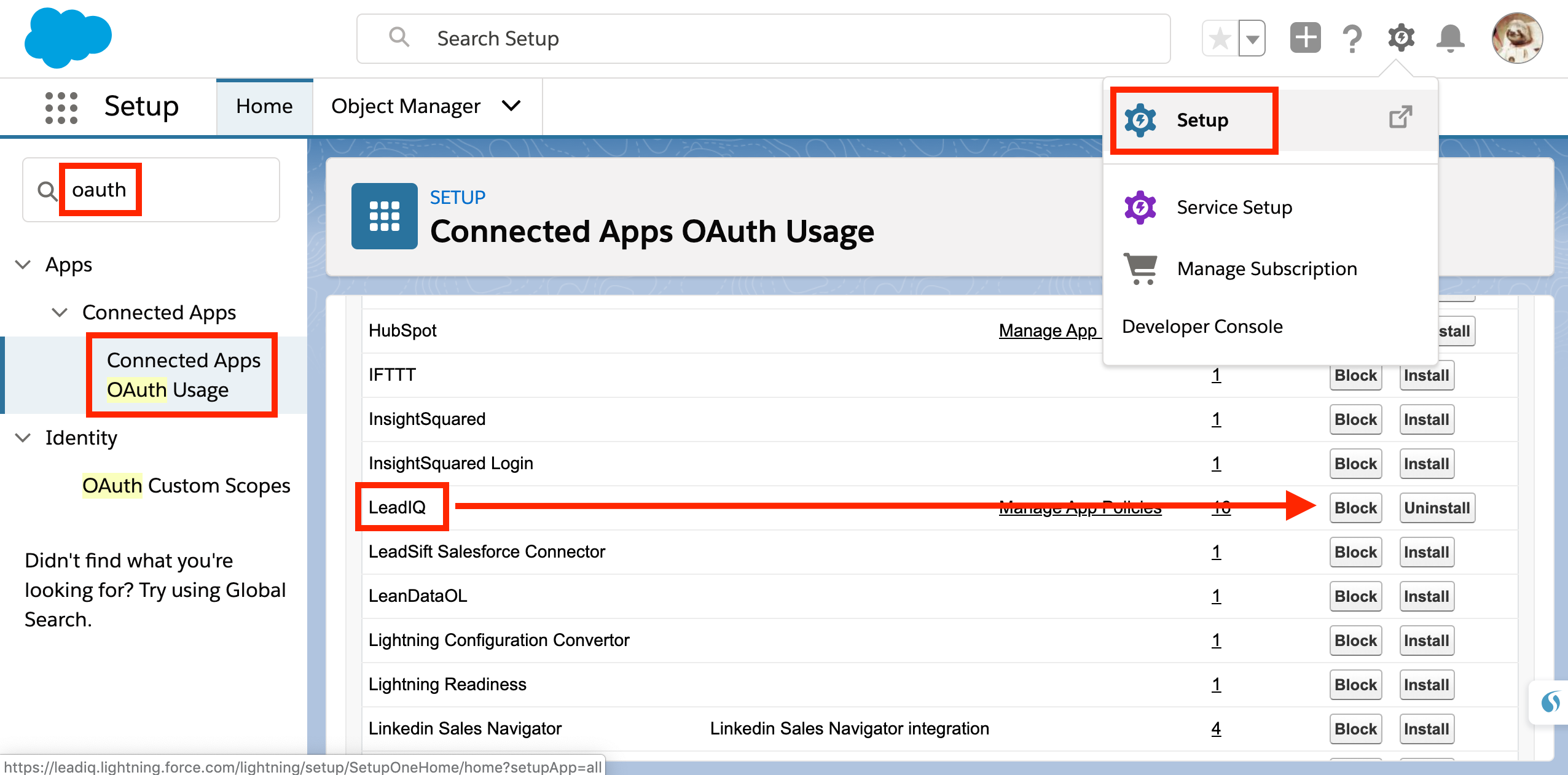
Task: Install the InsightSquared Login app
Action: pyautogui.click(x=1426, y=464)
